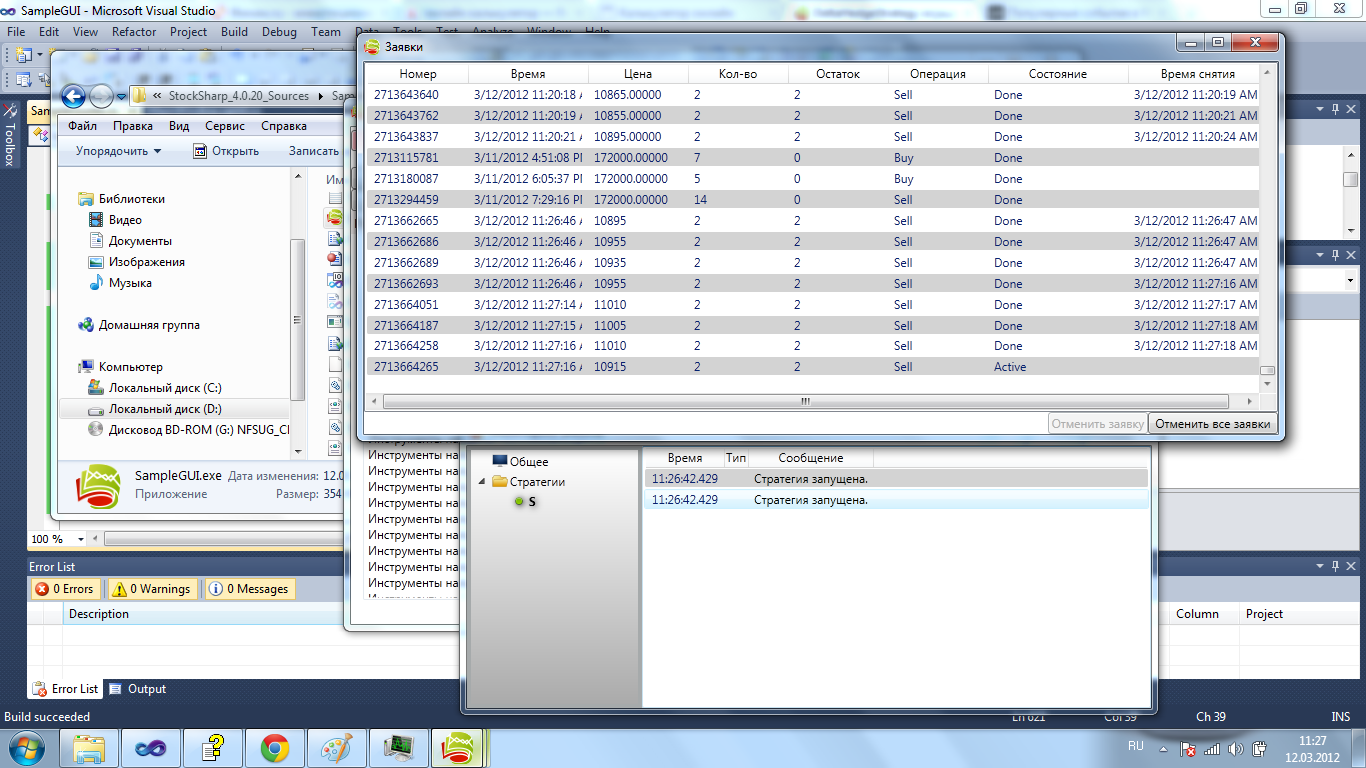
Task: Switch to Output tab
Action: tap(137, 689)
